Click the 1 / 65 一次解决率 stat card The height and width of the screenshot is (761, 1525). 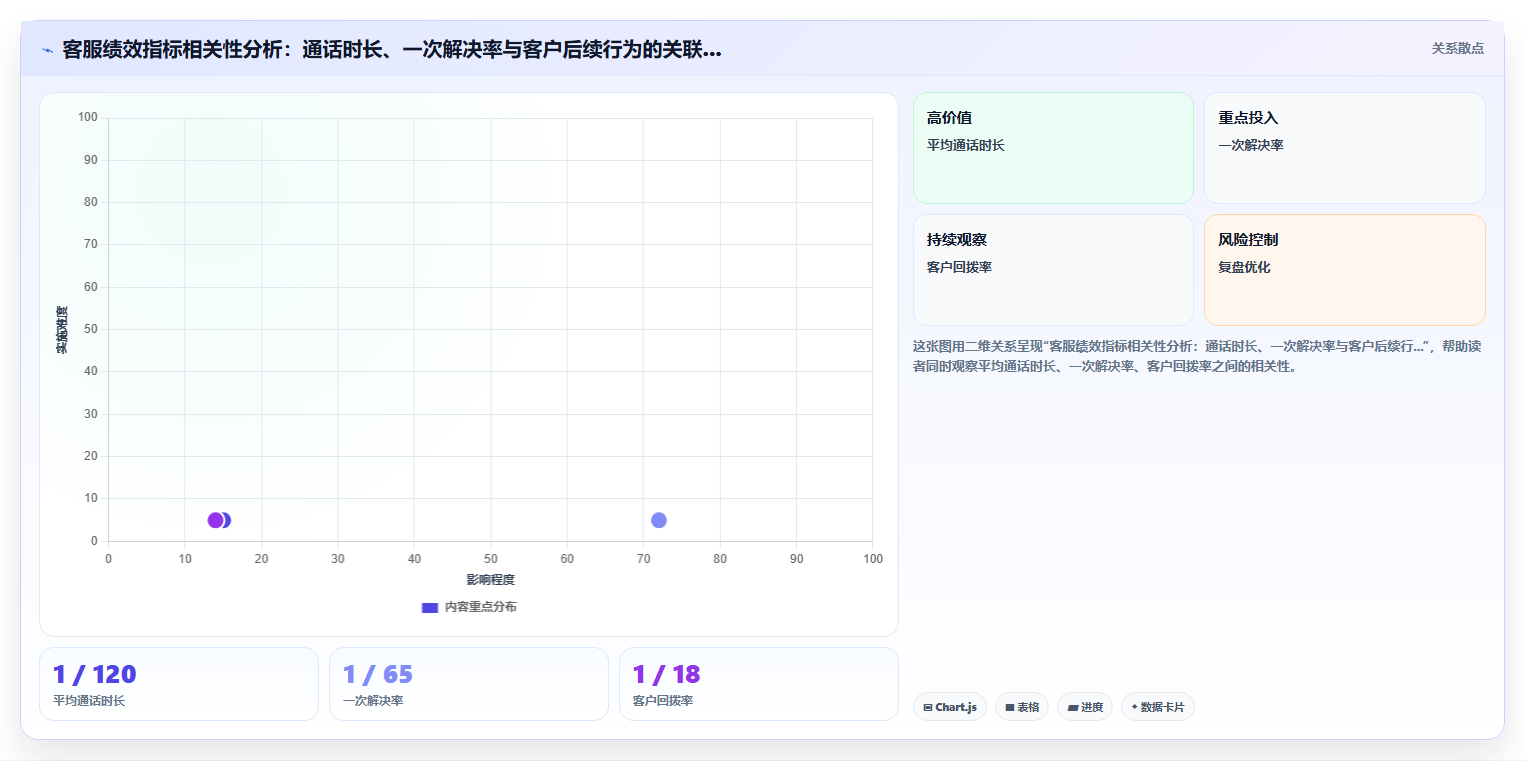469,684
